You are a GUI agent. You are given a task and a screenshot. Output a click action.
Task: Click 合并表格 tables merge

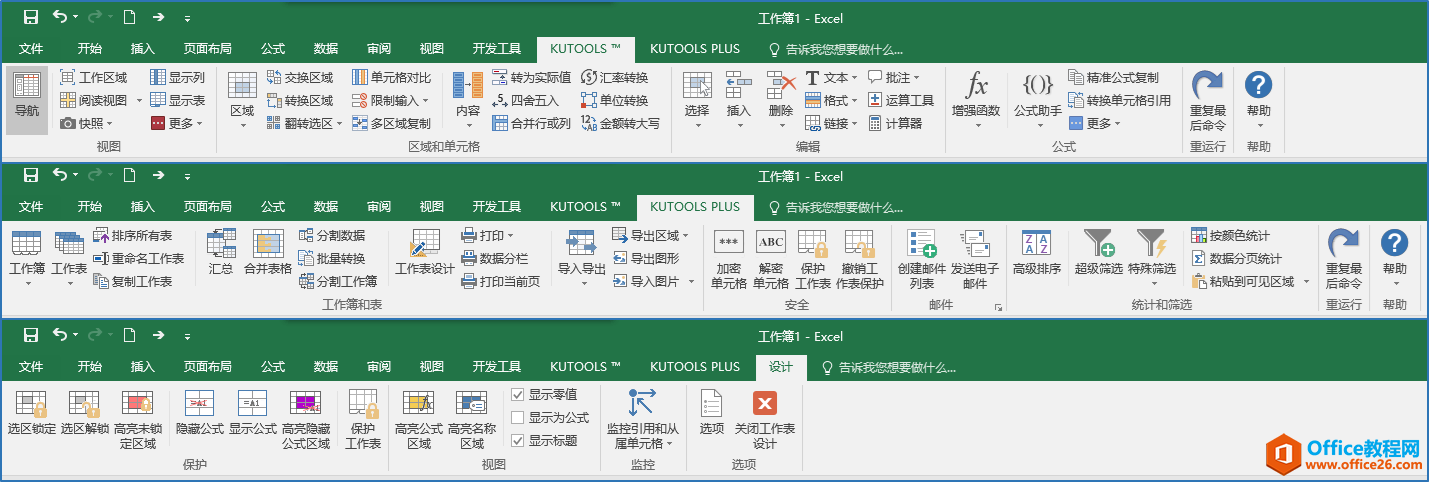(x=268, y=252)
